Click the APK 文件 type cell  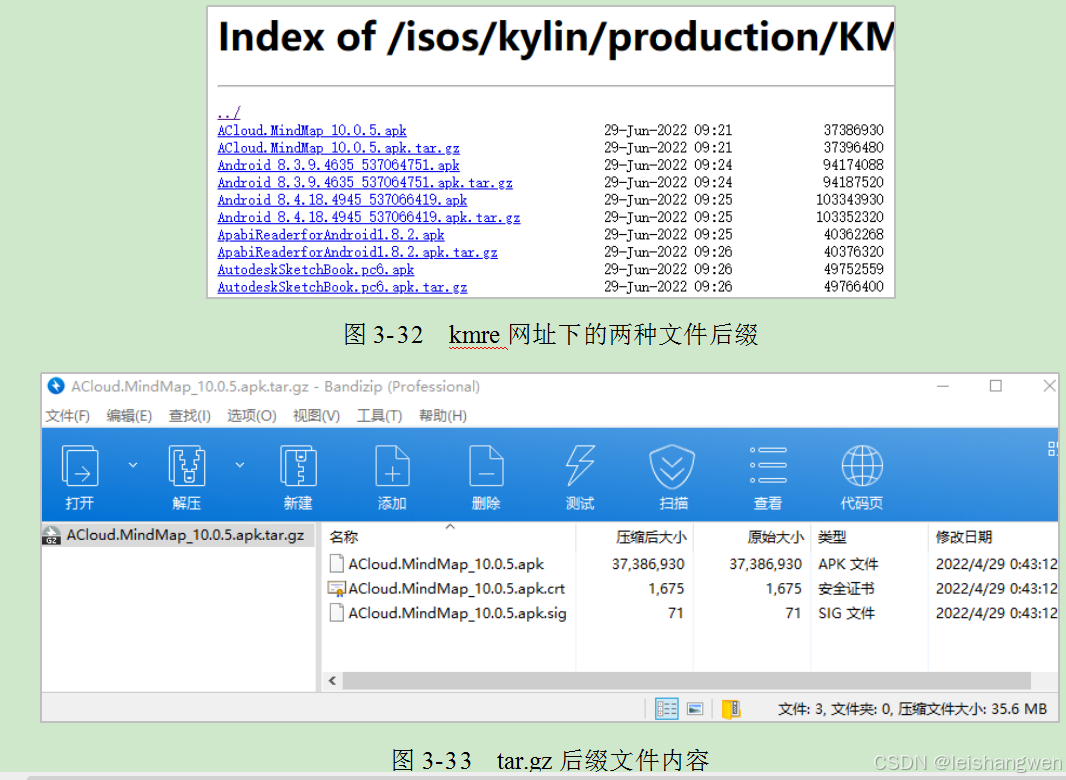coord(848,564)
